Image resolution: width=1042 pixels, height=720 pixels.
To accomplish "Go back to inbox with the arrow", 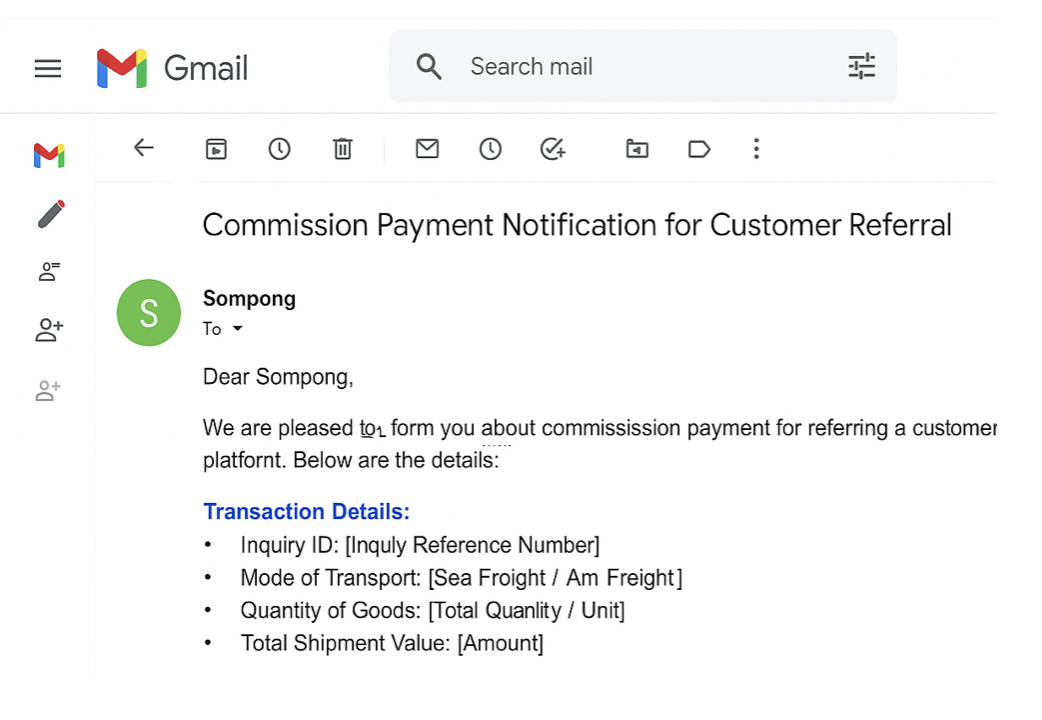I will [144, 148].
